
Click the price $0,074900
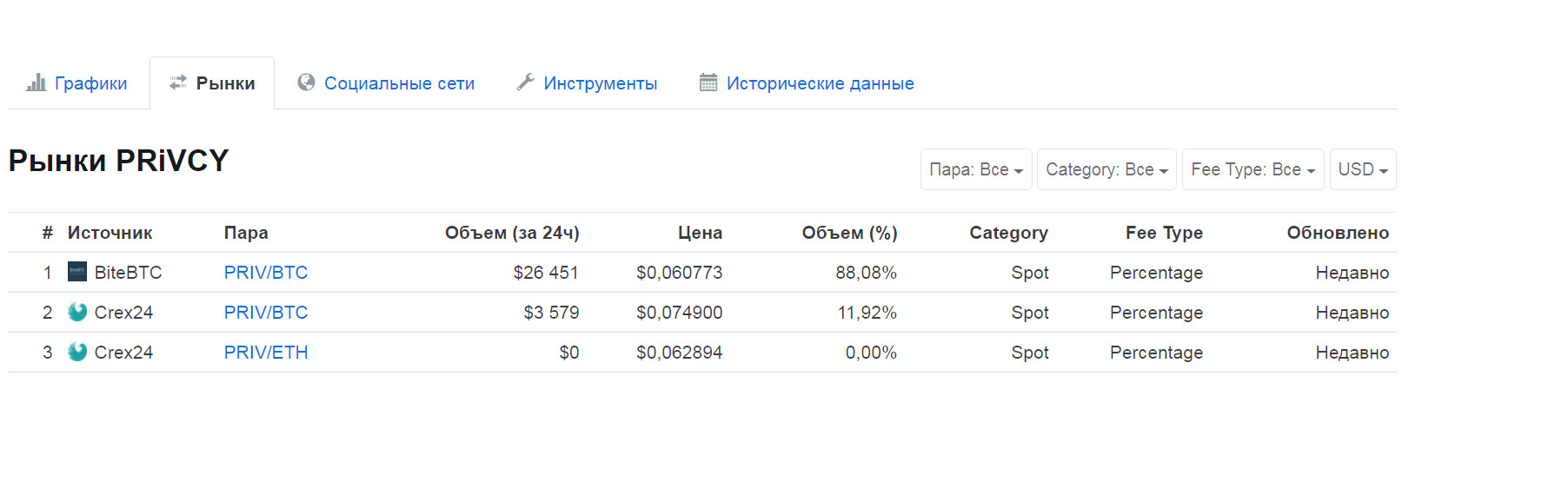click(679, 313)
